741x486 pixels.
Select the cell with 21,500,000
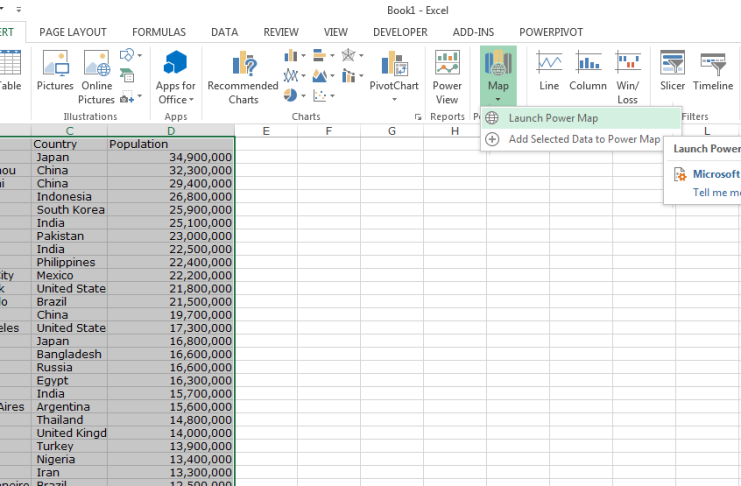click(x=171, y=302)
